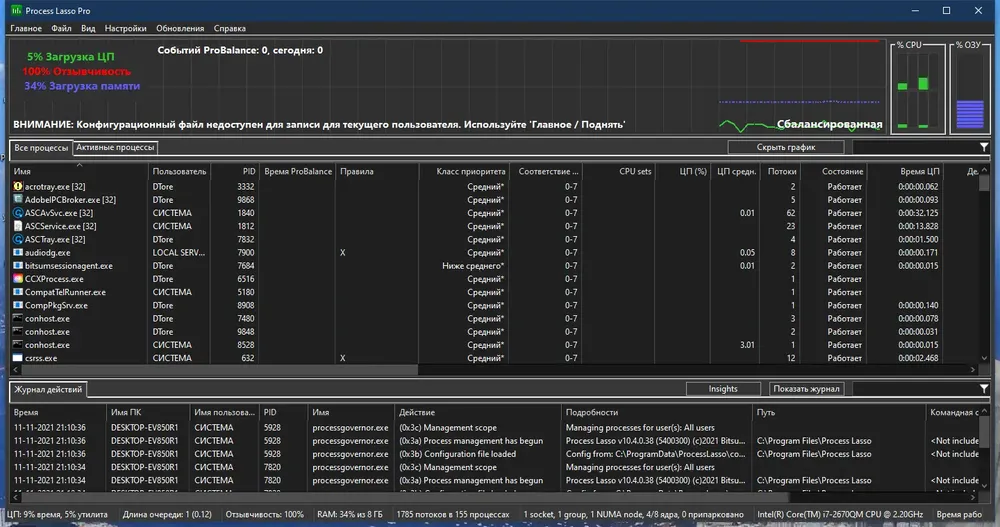Screen dimensions: 1000x527
Task: Select the Журнал действий tab
Action: tap(48, 389)
